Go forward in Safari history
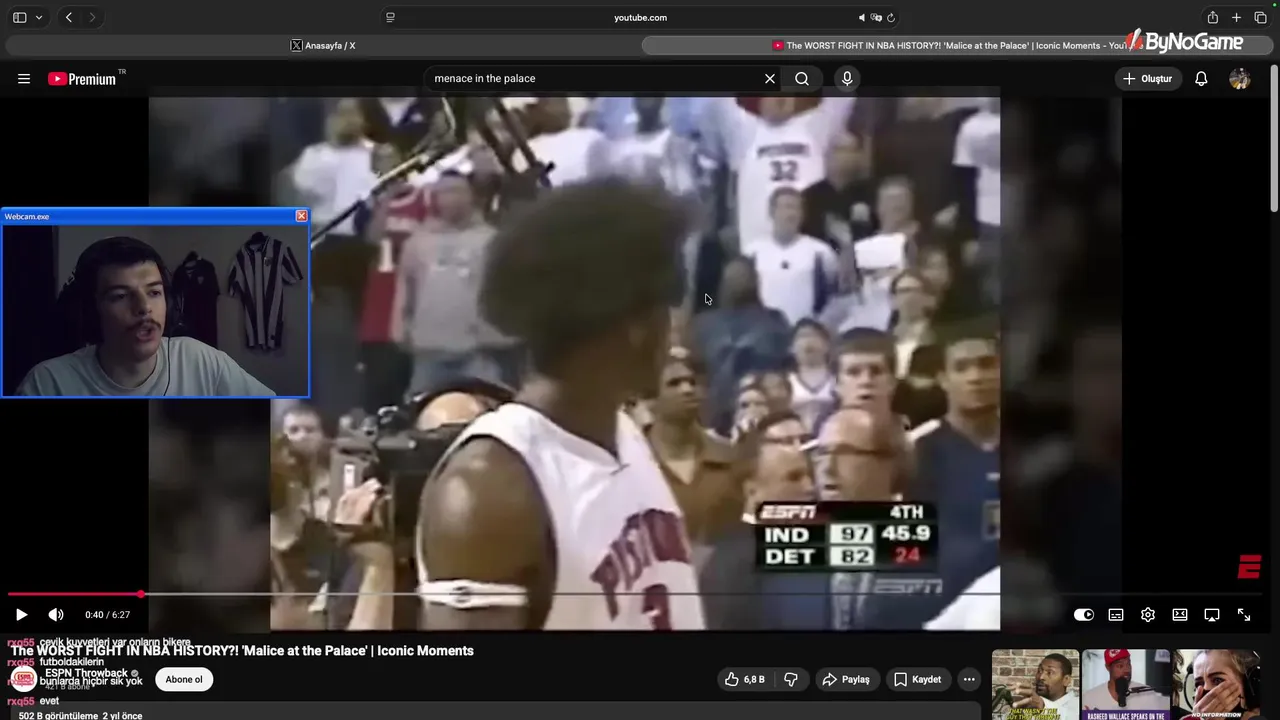Image resolution: width=1280 pixels, height=720 pixels. 93,17
